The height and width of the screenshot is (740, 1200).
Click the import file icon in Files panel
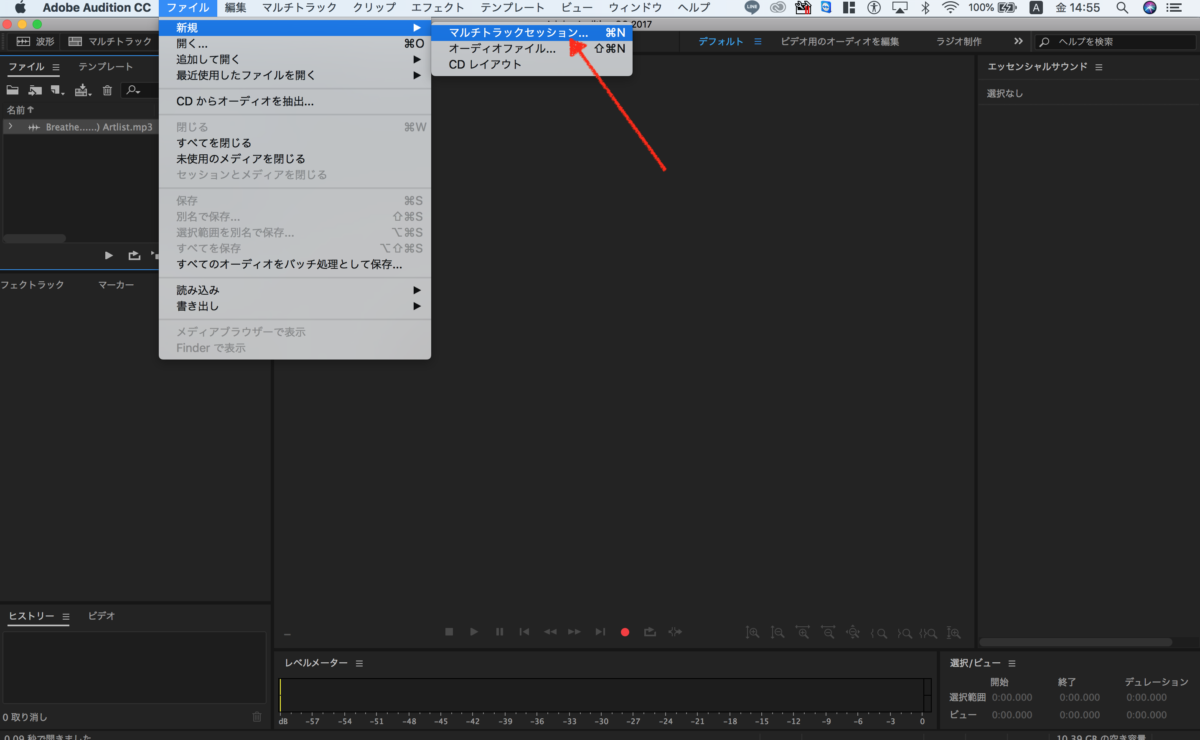(x=35, y=90)
